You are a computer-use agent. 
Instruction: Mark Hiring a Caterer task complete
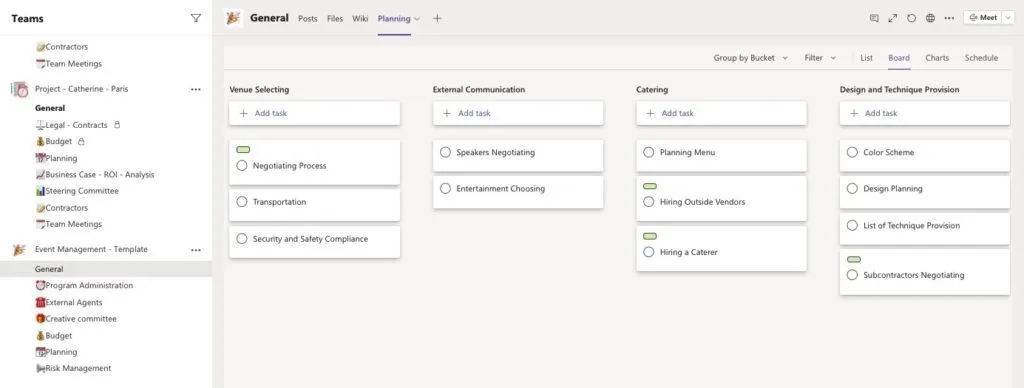point(648,252)
